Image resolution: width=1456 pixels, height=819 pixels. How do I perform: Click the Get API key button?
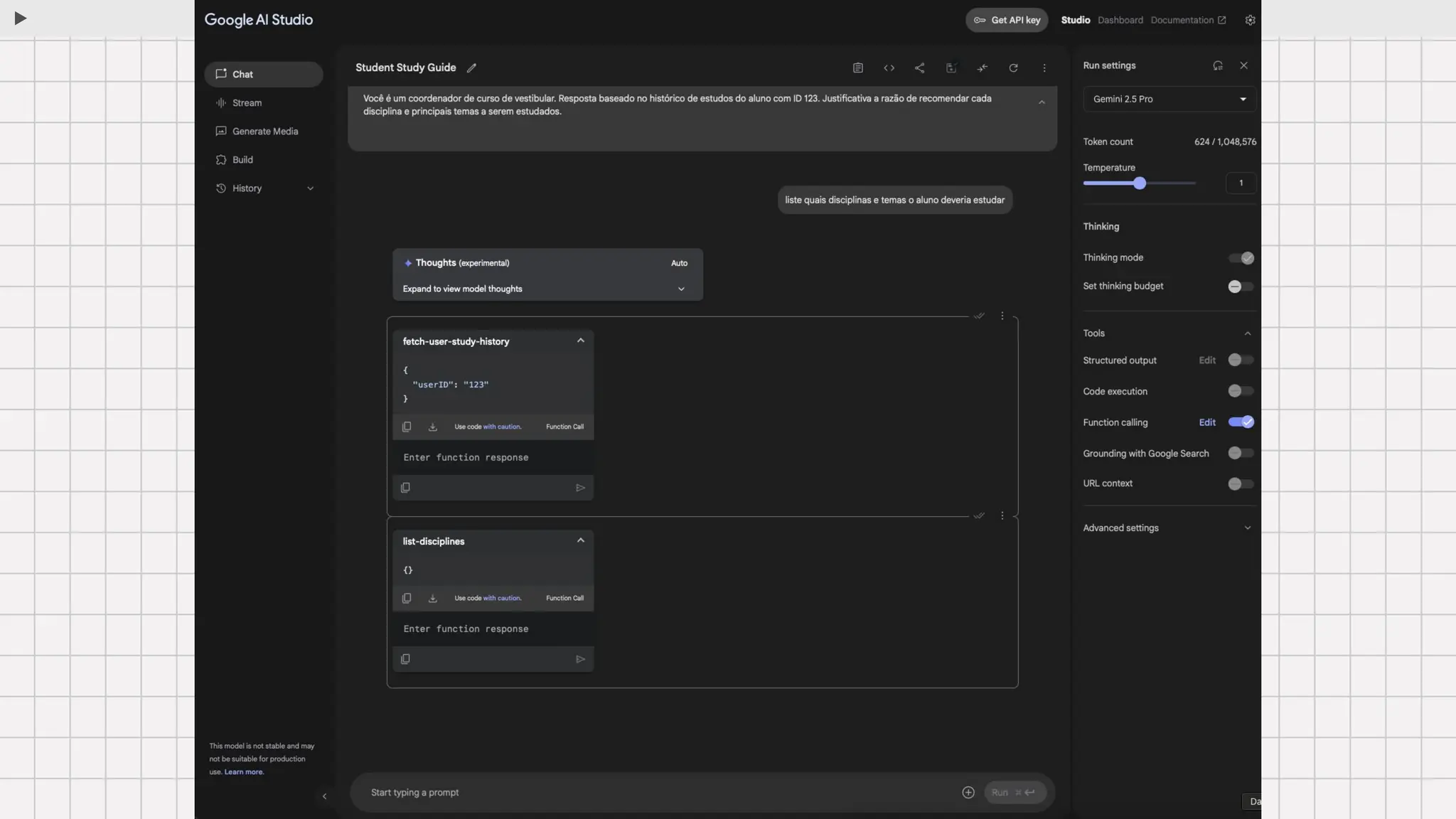tap(1007, 20)
